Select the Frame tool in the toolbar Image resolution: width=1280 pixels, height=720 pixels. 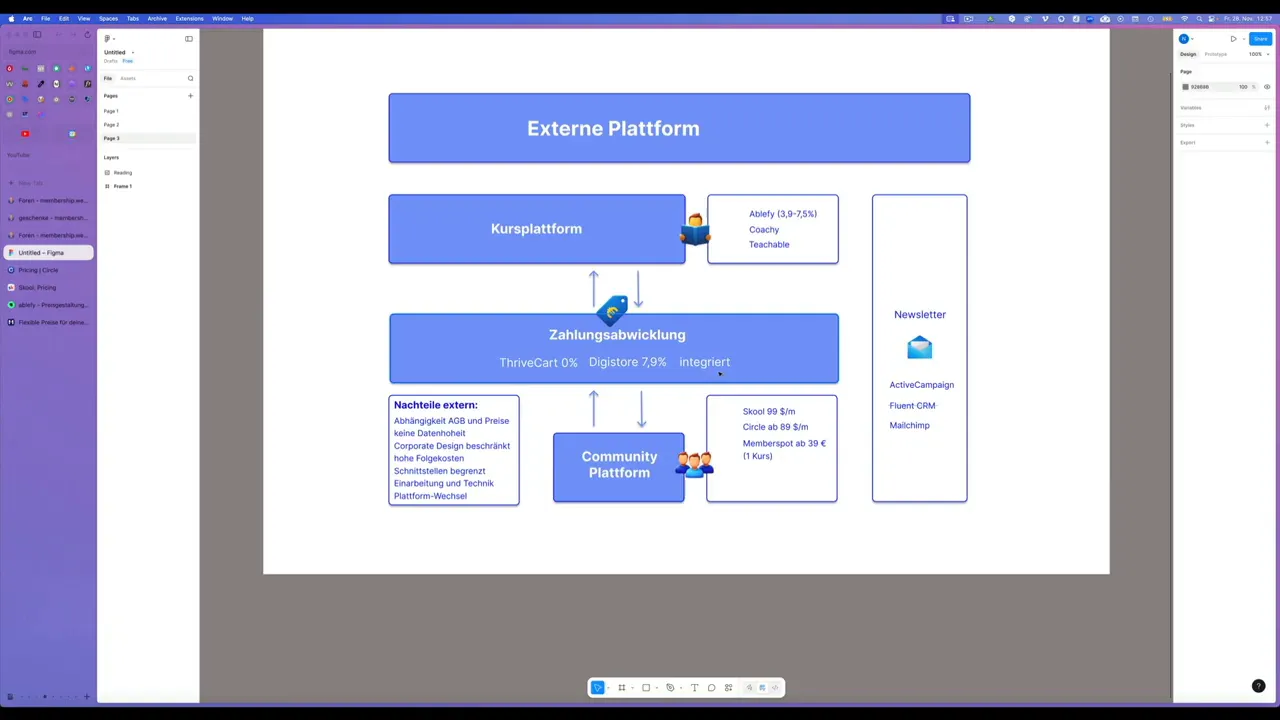[622, 688]
